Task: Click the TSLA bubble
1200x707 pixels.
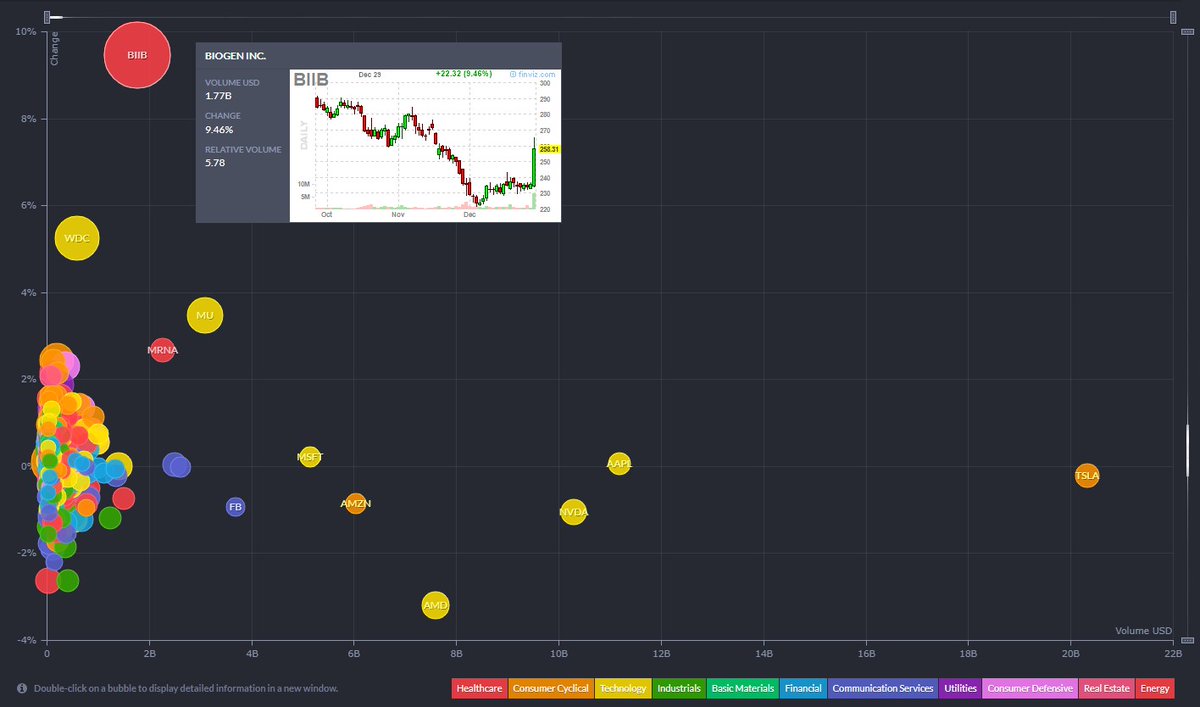Action: (1087, 476)
